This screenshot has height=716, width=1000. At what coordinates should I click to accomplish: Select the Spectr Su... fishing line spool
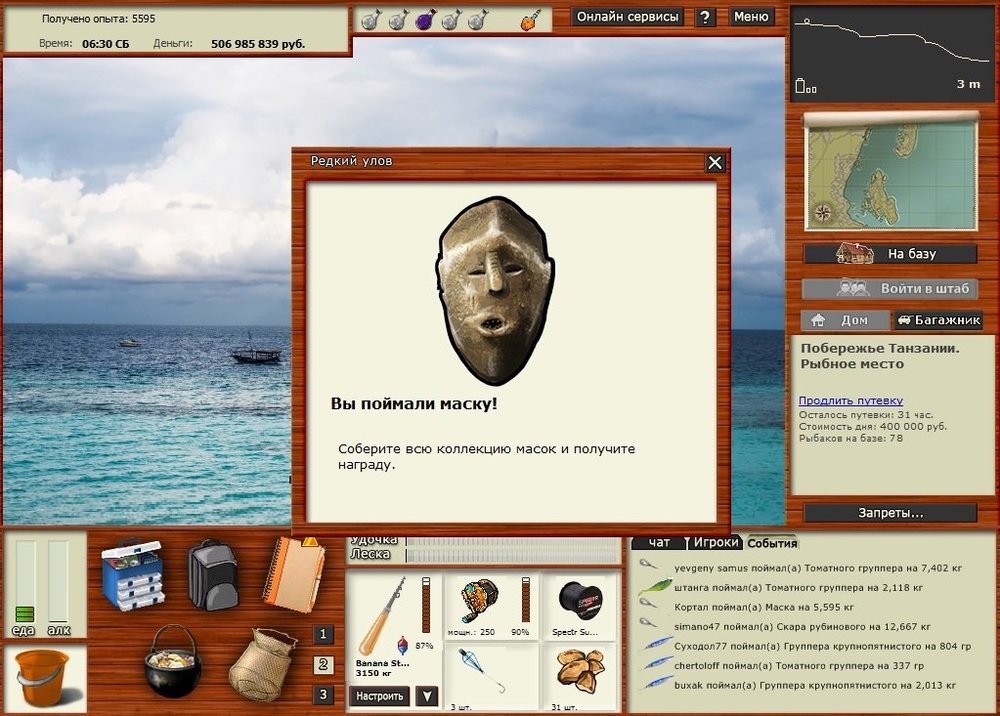coord(578,606)
